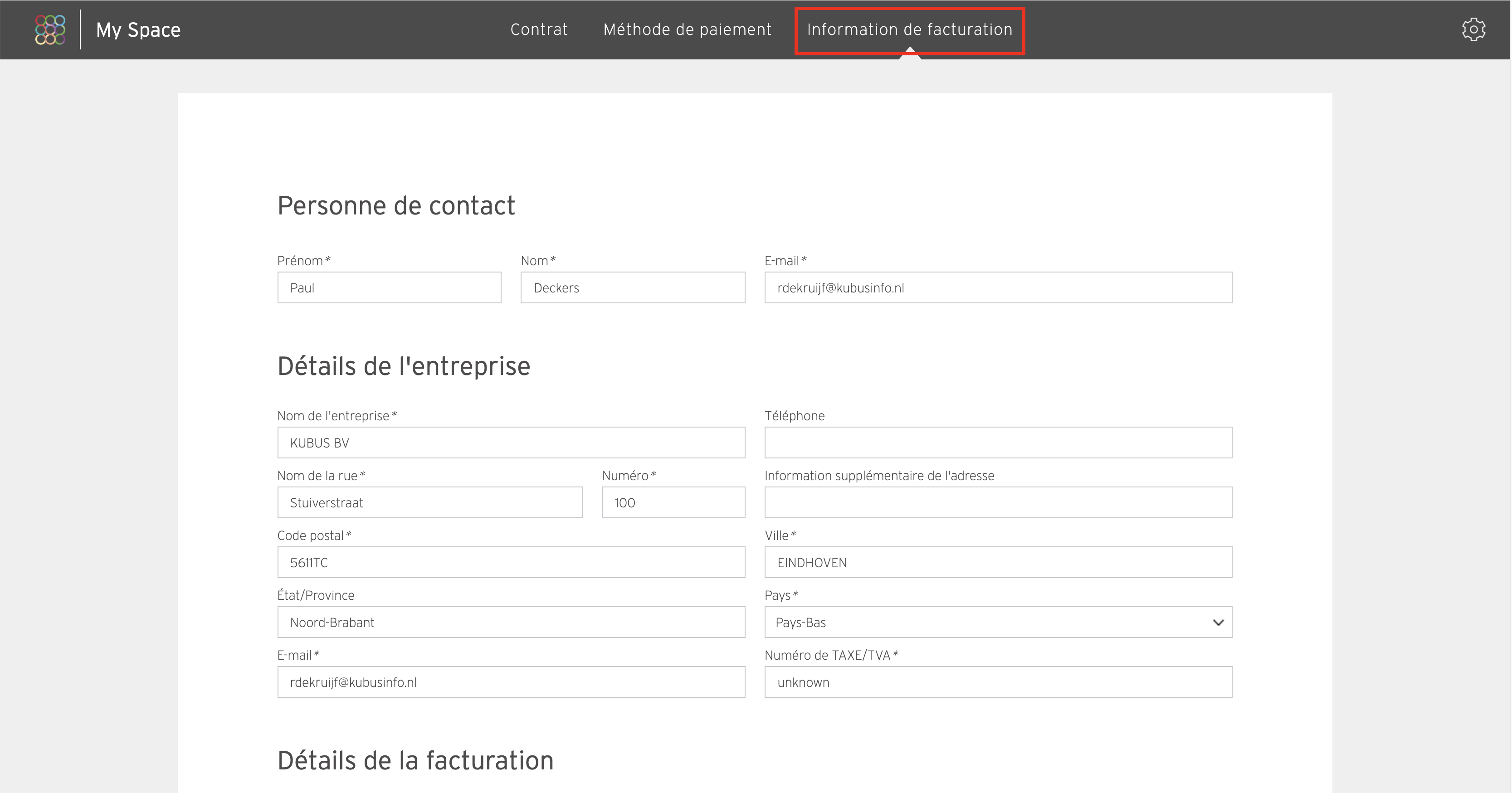The image size is (1512, 793).
Task: Switch to the Contrat tab
Action: [539, 29]
